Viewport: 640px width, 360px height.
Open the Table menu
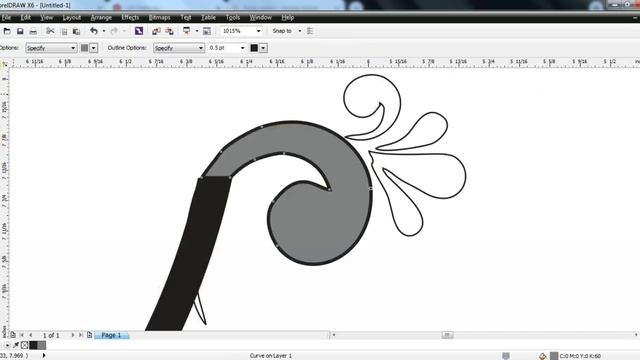coord(208,18)
